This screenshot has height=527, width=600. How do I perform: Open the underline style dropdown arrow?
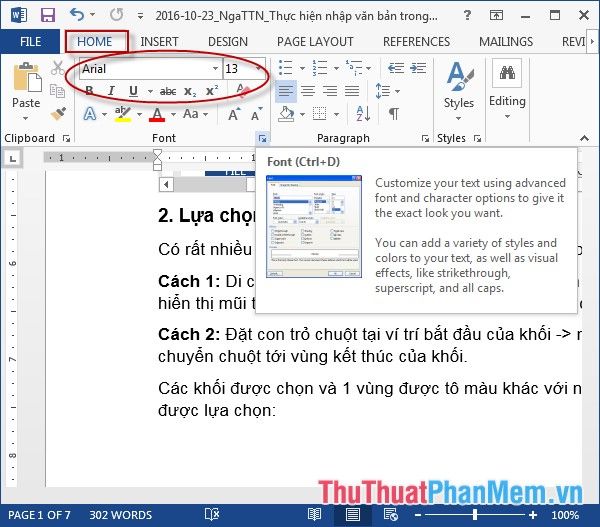(150, 91)
